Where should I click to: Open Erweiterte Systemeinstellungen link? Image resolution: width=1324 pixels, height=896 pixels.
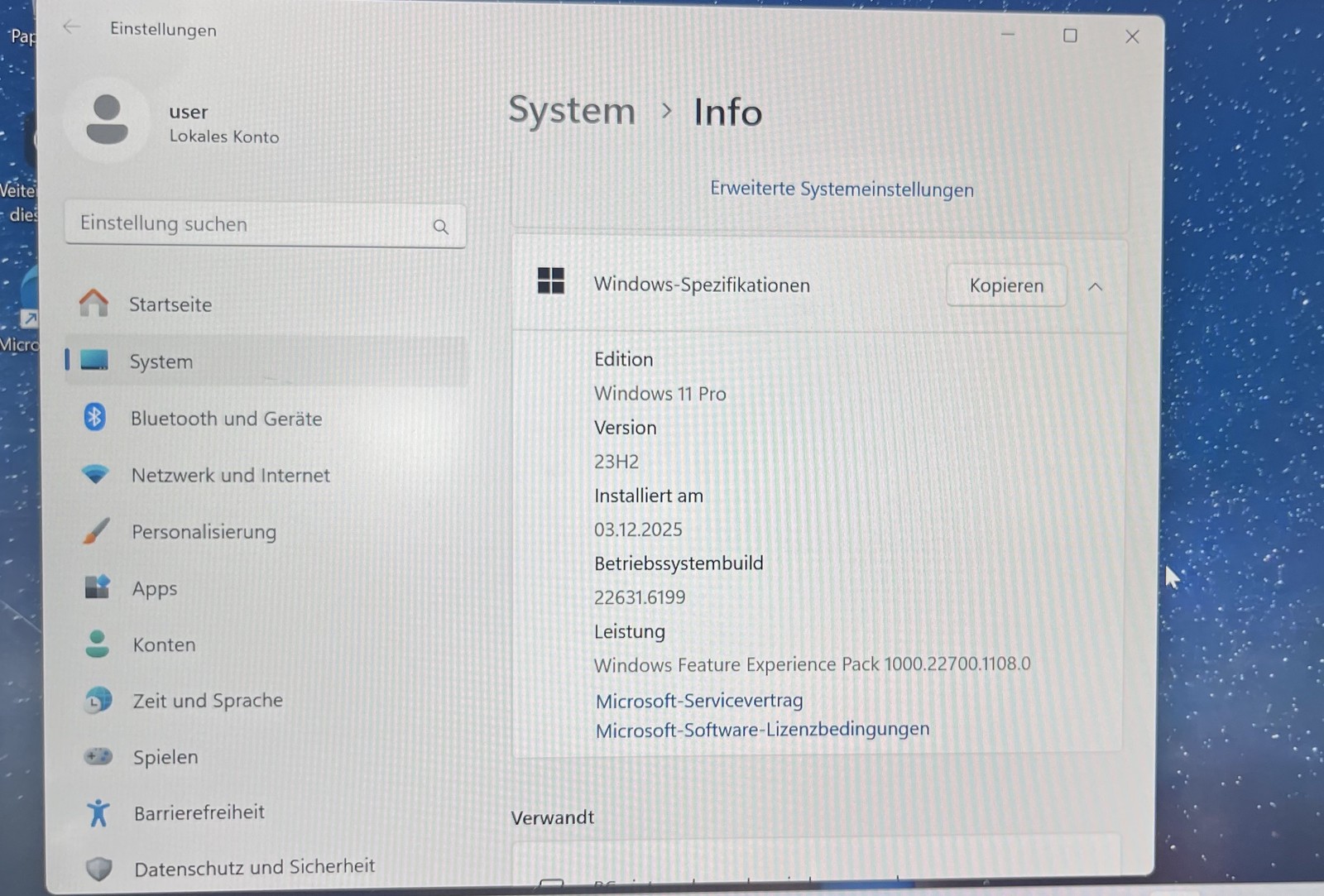point(842,189)
